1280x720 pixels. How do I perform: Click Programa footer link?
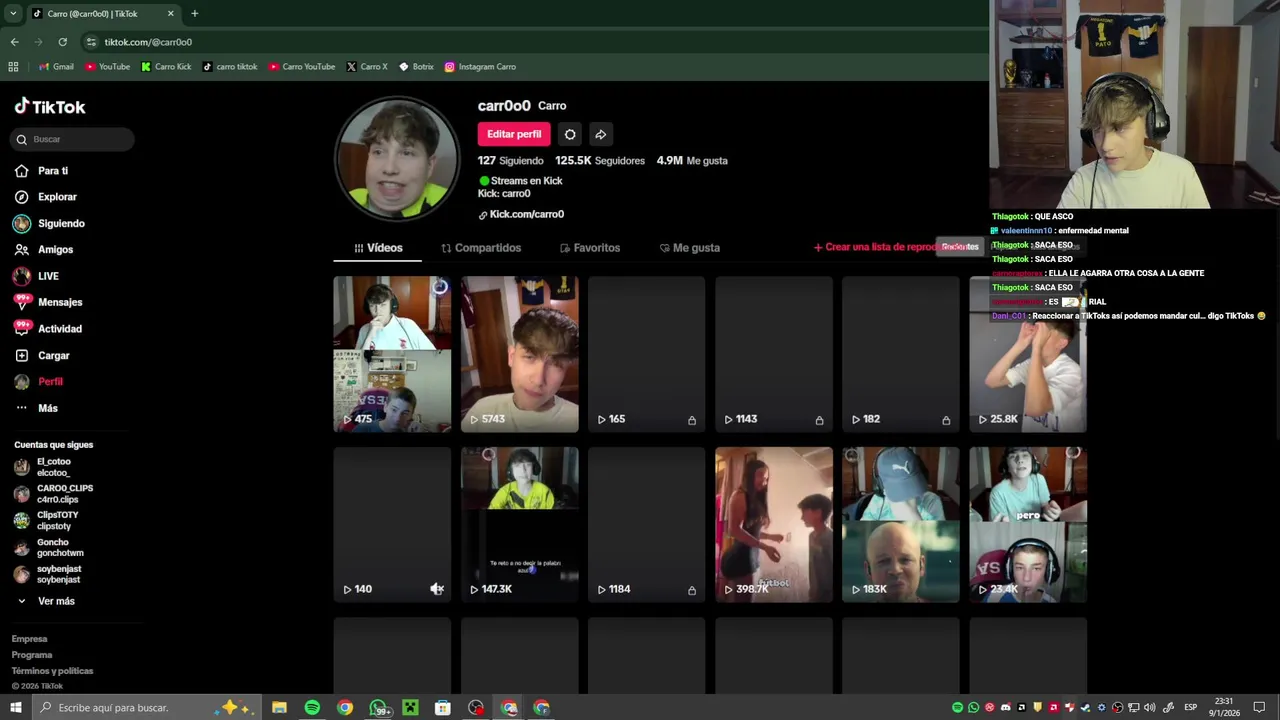click(32, 655)
